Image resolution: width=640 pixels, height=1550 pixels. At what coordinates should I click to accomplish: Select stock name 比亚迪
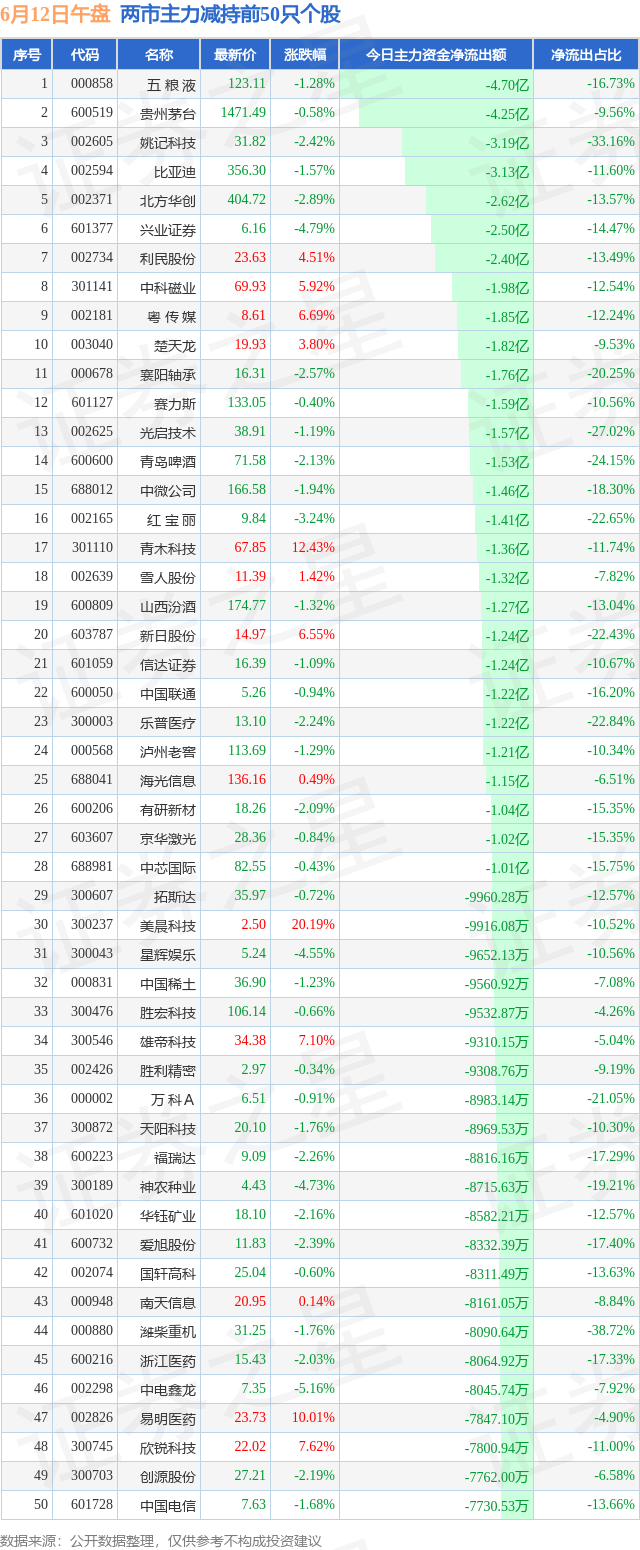pos(175,171)
